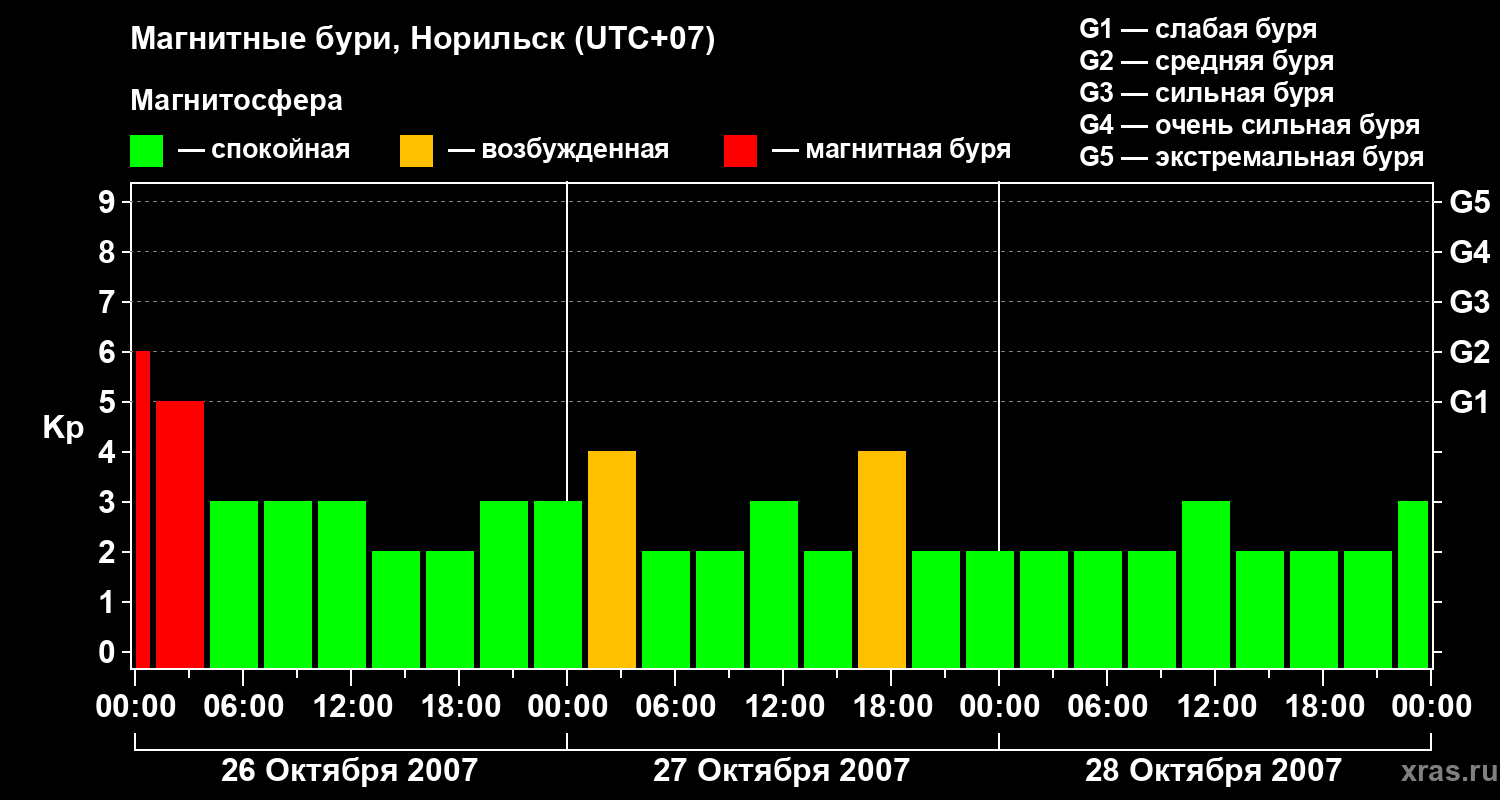Click the '26 Октября 2007' date label

point(349,771)
